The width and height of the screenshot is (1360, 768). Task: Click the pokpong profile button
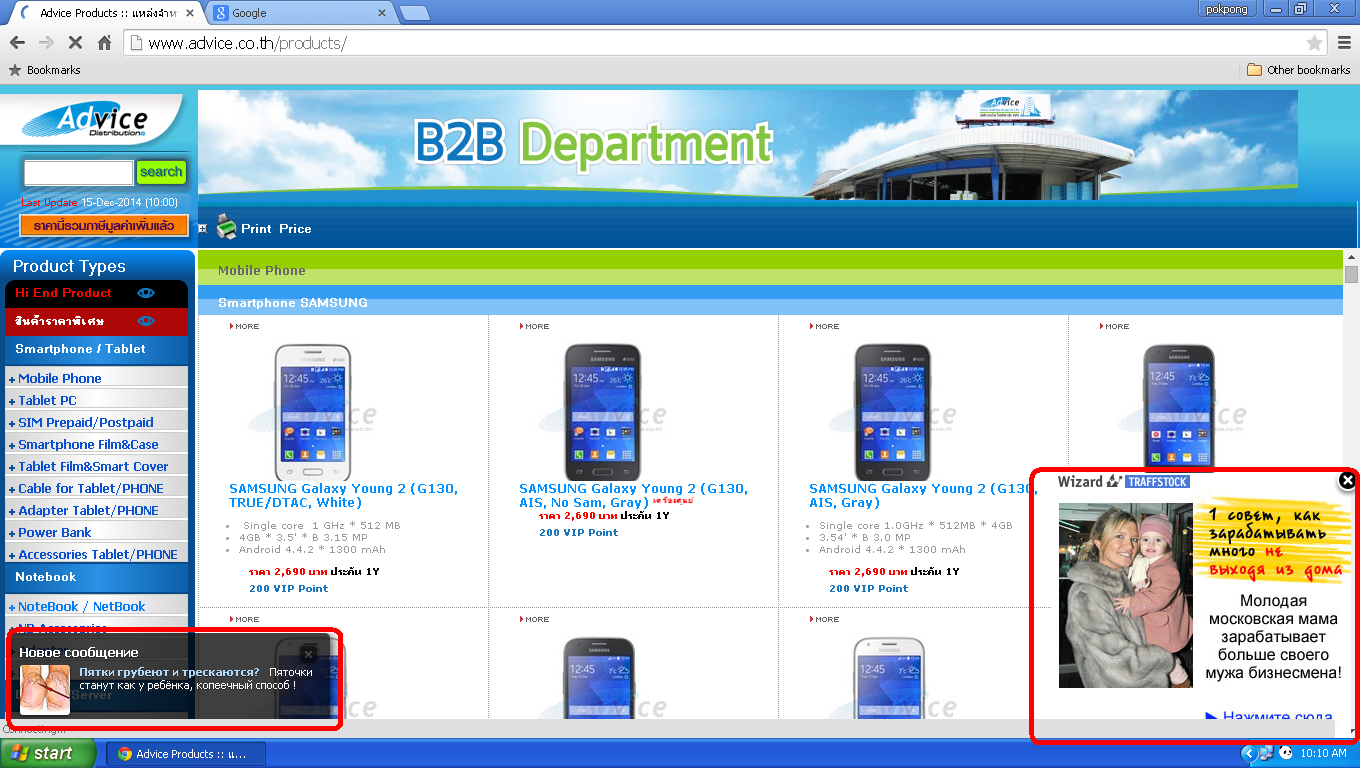pos(1228,8)
